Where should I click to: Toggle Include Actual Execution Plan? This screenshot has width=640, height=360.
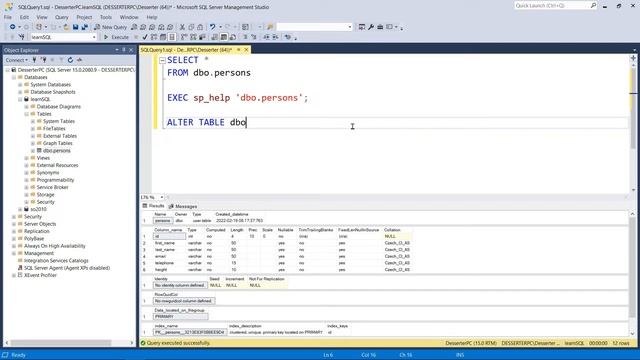tap(184, 37)
